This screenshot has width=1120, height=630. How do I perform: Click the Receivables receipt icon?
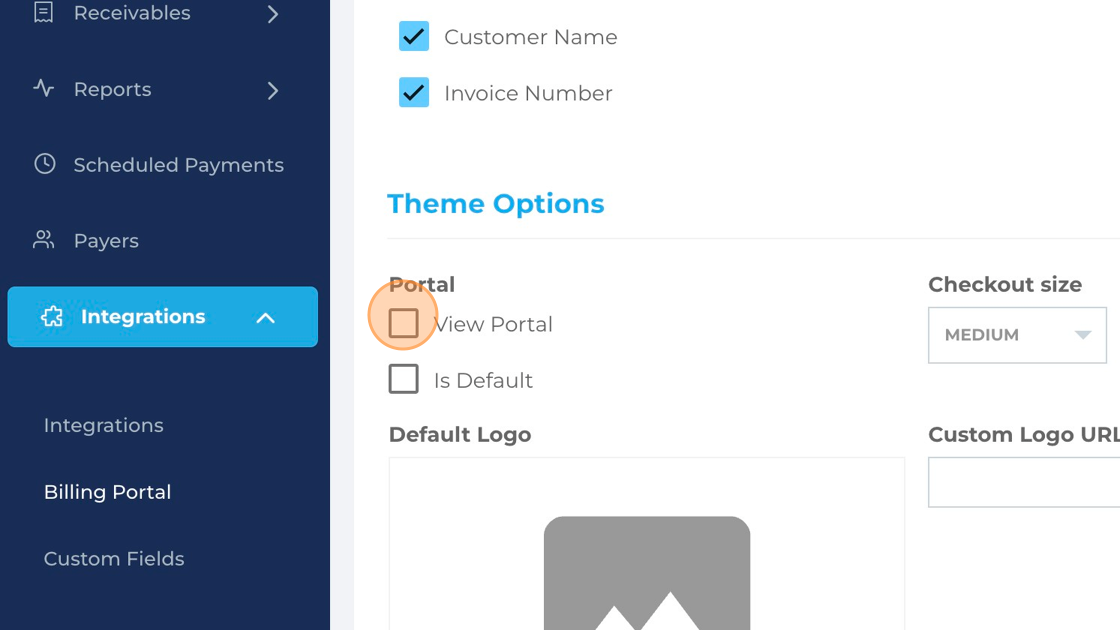click(44, 12)
